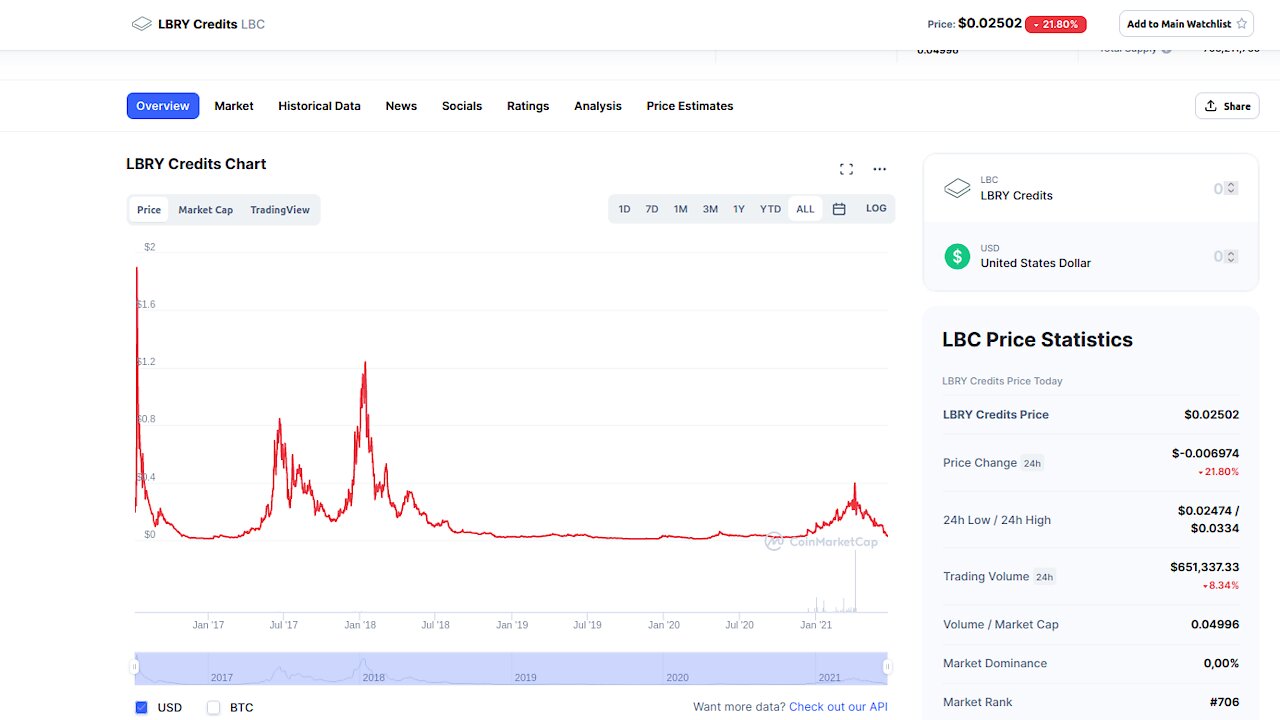Click the LBC Price Statistics heading
Image resolution: width=1280 pixels, height=720 pixels.
pos(1037,340)
